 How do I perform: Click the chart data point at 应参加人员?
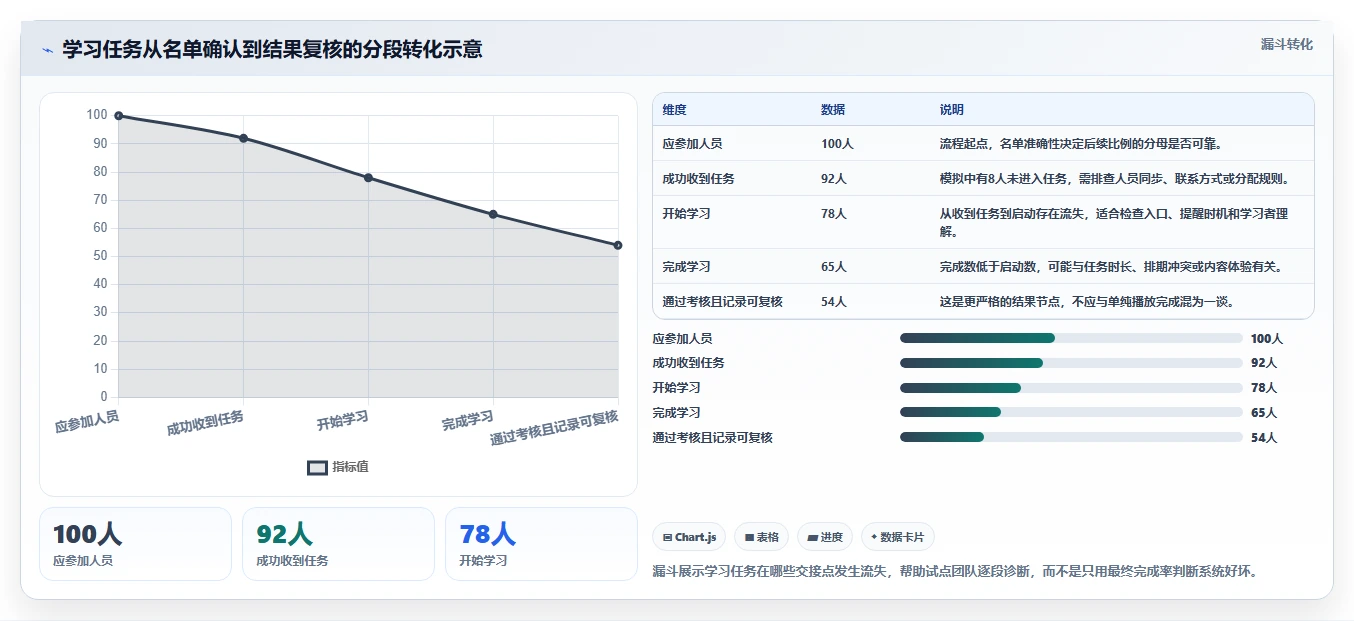119,116
